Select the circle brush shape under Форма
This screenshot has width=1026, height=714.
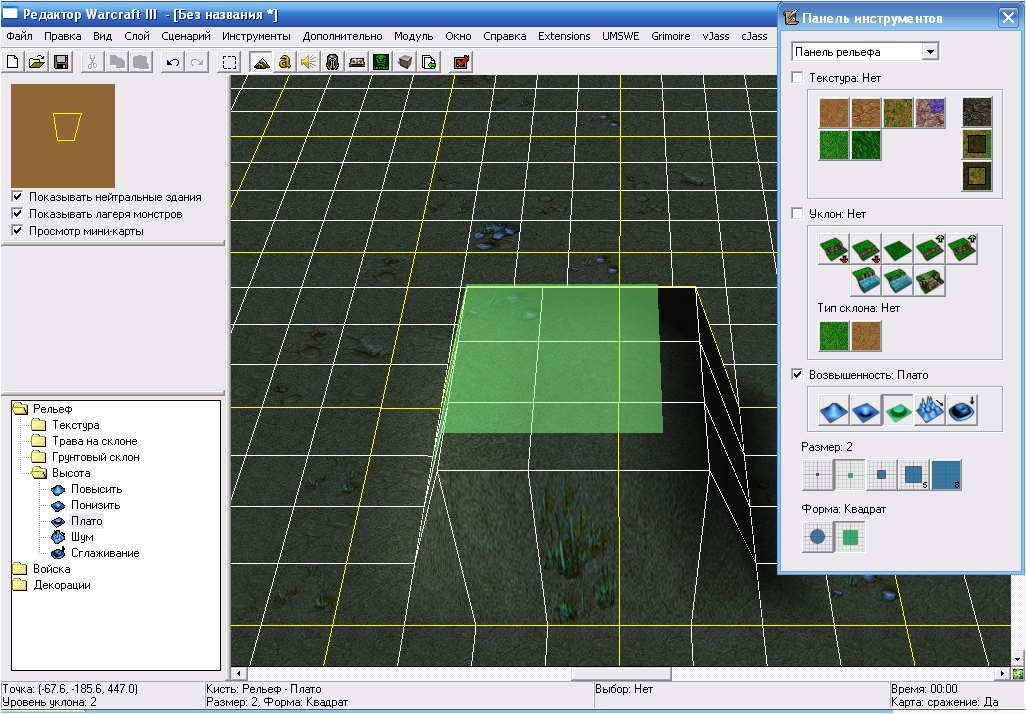(818, 537)
